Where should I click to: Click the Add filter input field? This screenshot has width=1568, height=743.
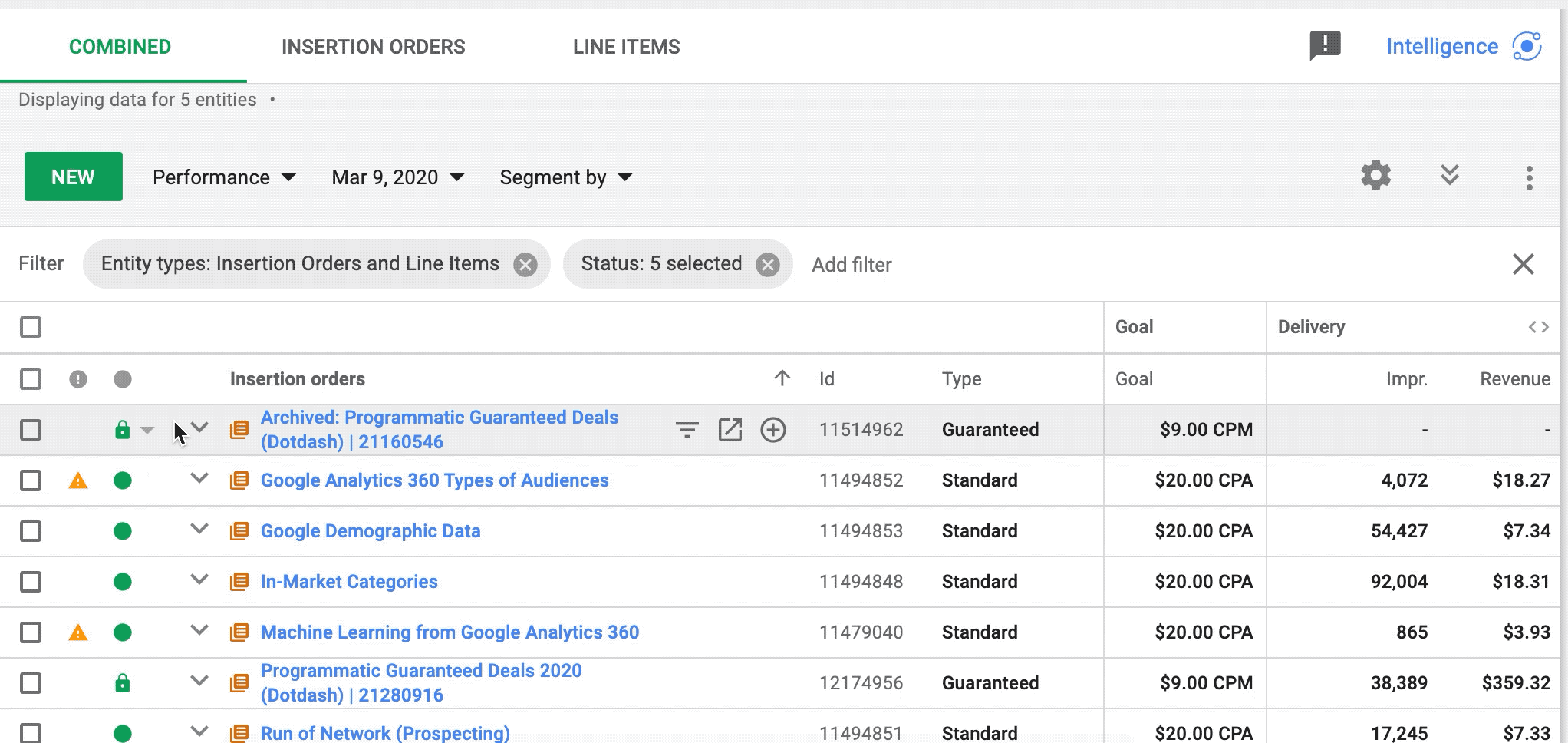pos(852,265)
